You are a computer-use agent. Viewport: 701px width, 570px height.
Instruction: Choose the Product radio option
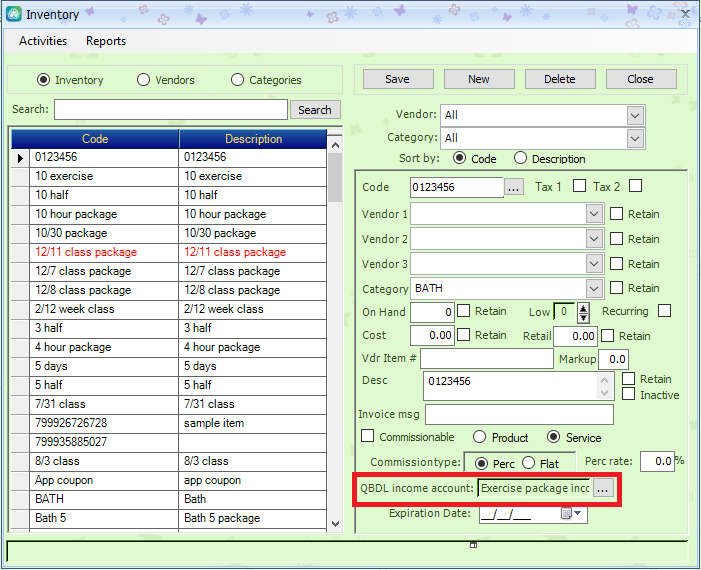click(480, 437)
